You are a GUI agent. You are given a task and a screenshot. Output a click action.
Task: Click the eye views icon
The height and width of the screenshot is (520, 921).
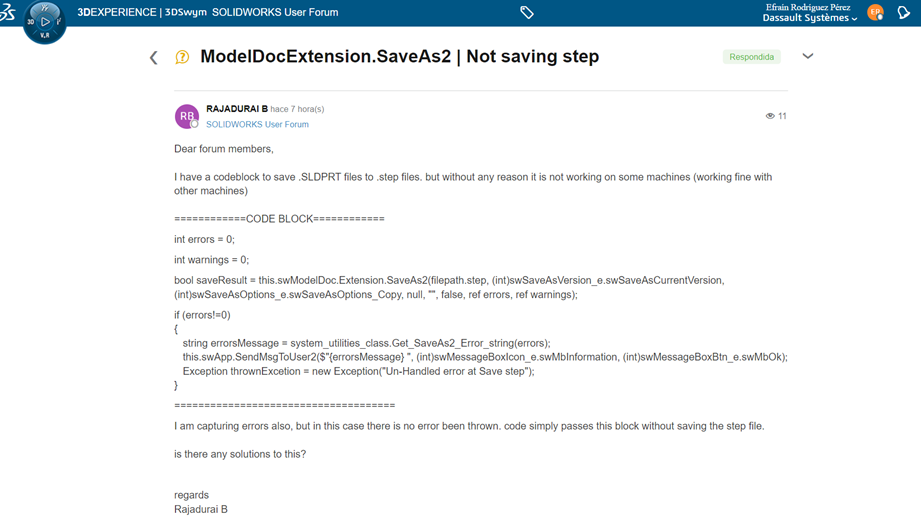(770, 116)
